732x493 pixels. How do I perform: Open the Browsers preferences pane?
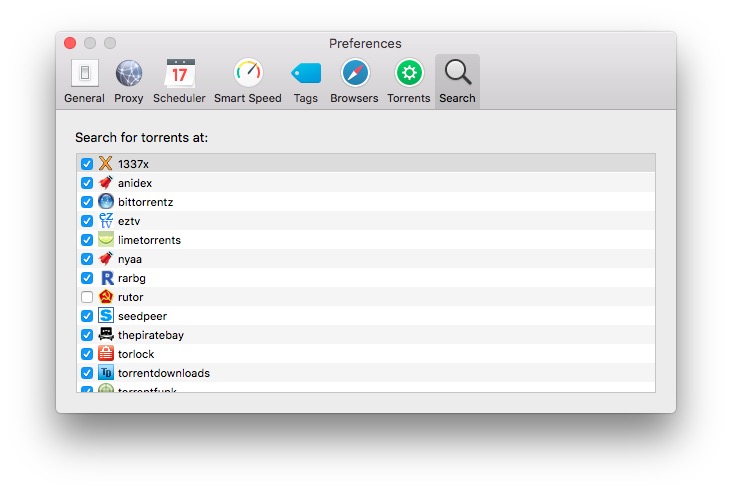(x=354, y=81)
